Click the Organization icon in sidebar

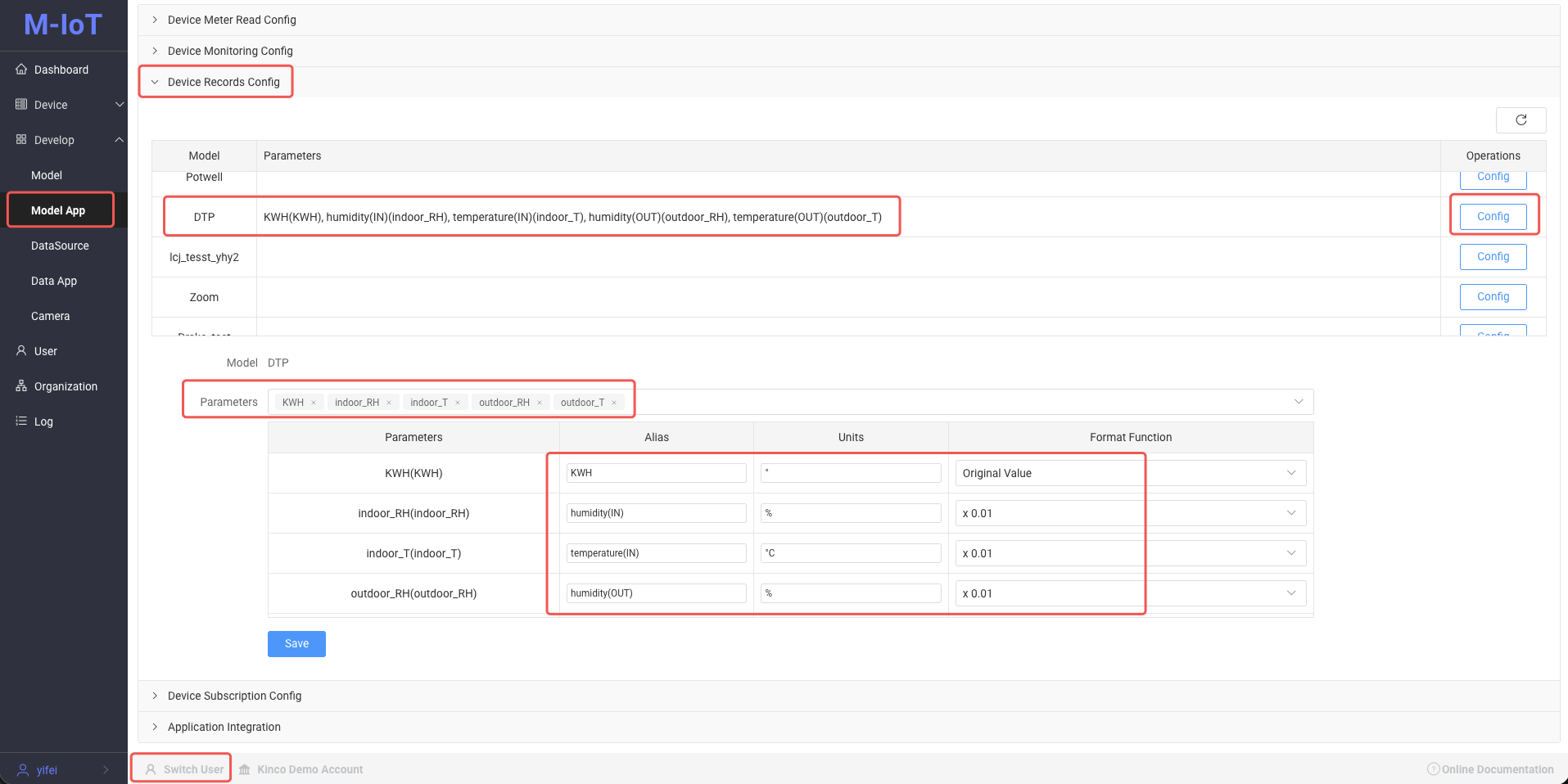pyautogui.click(x=21, y=386)
